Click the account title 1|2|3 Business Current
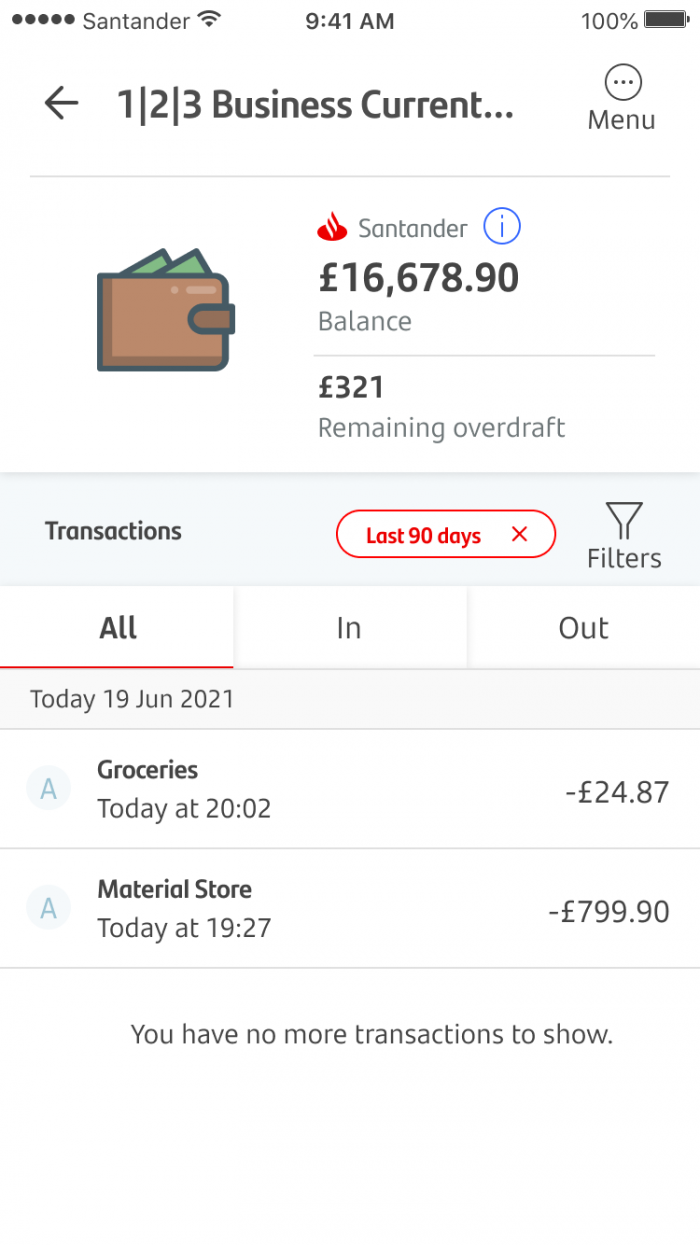This screenshot has width=700, height=1245. [x=316, y=103]
